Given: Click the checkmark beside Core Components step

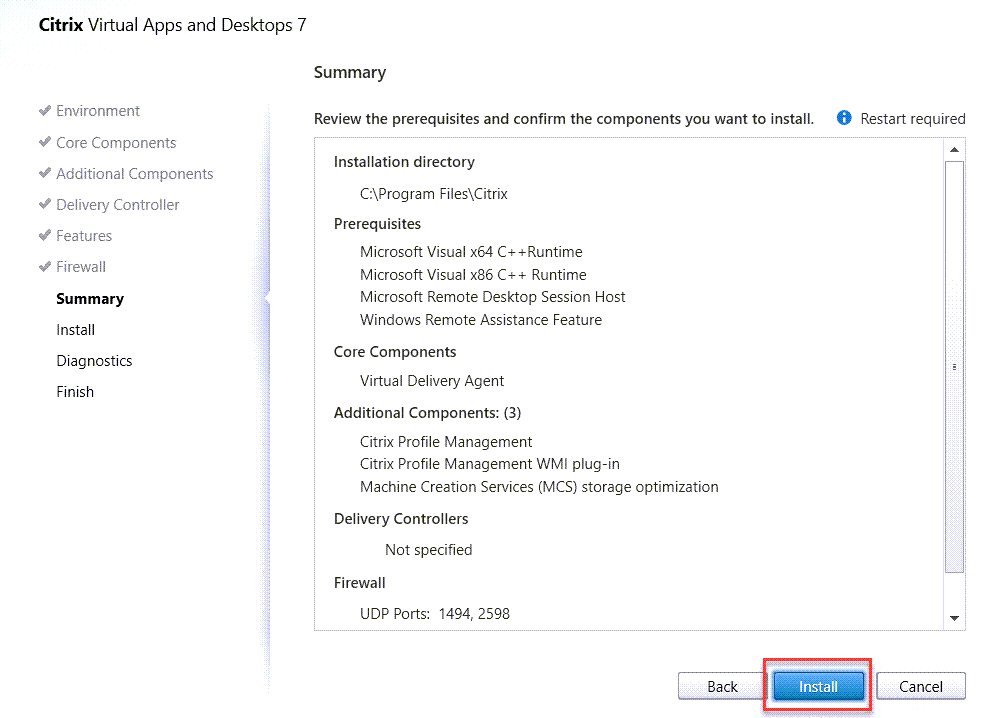Looking at the screenshot, I should [45, 142].
